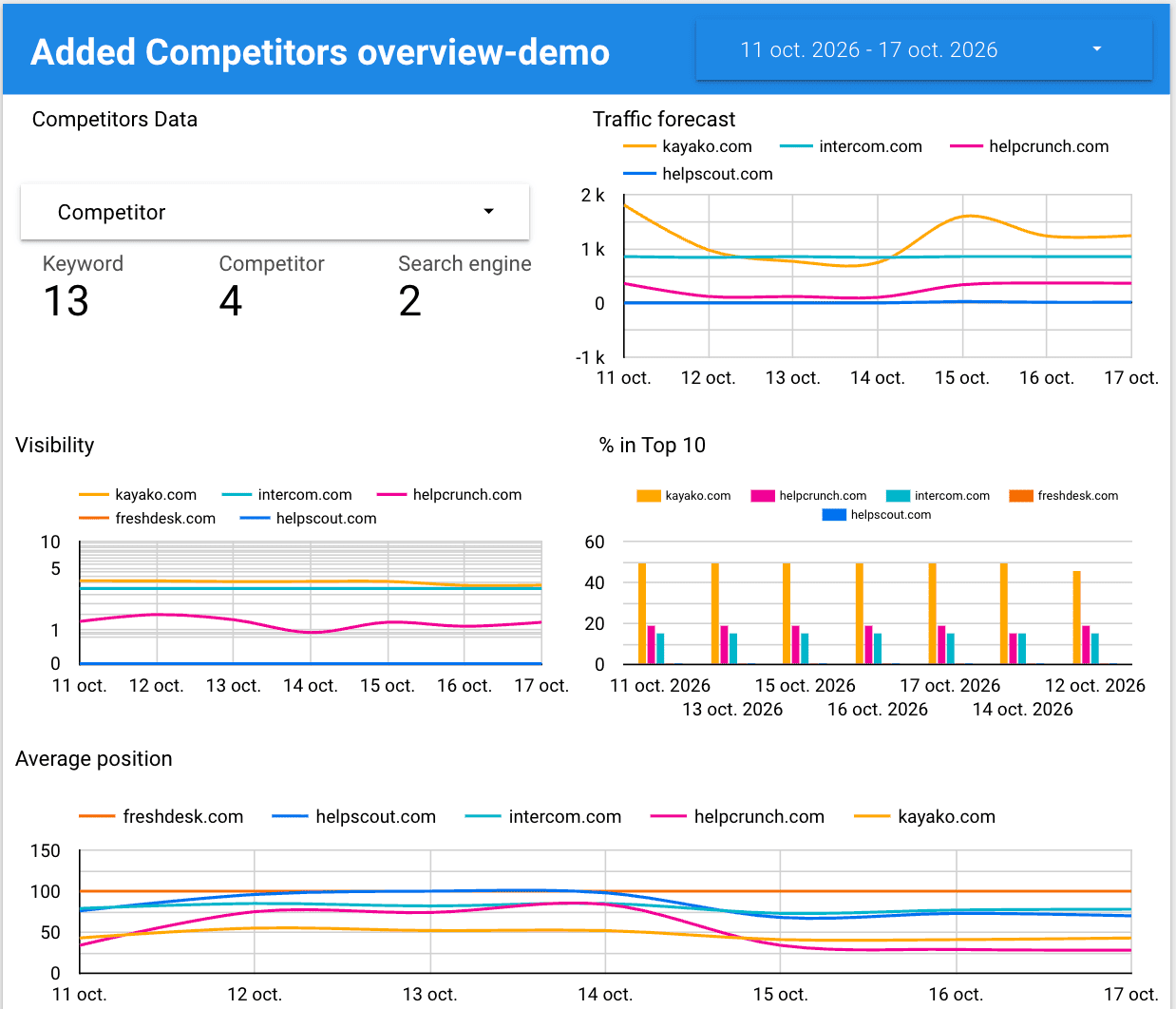Click the Competitor count value 4

tap(231, 302)
